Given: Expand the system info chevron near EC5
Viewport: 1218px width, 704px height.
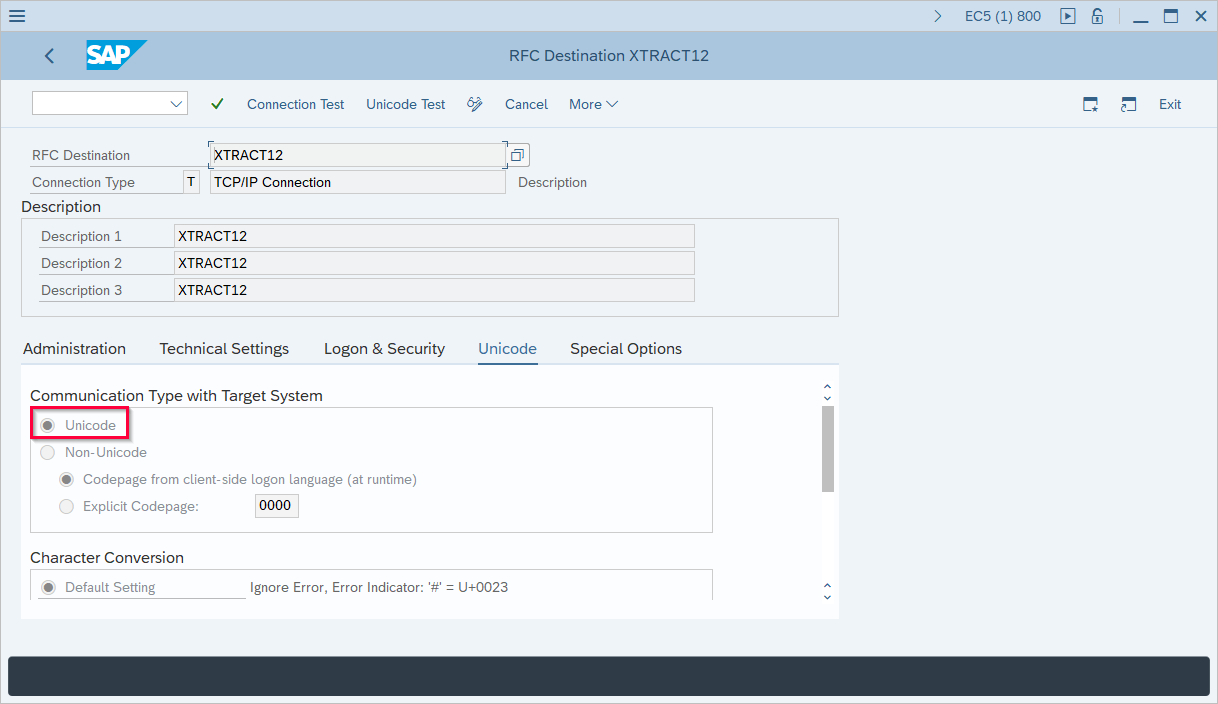Looking at the screenshot, I should (x=937, y=16).
